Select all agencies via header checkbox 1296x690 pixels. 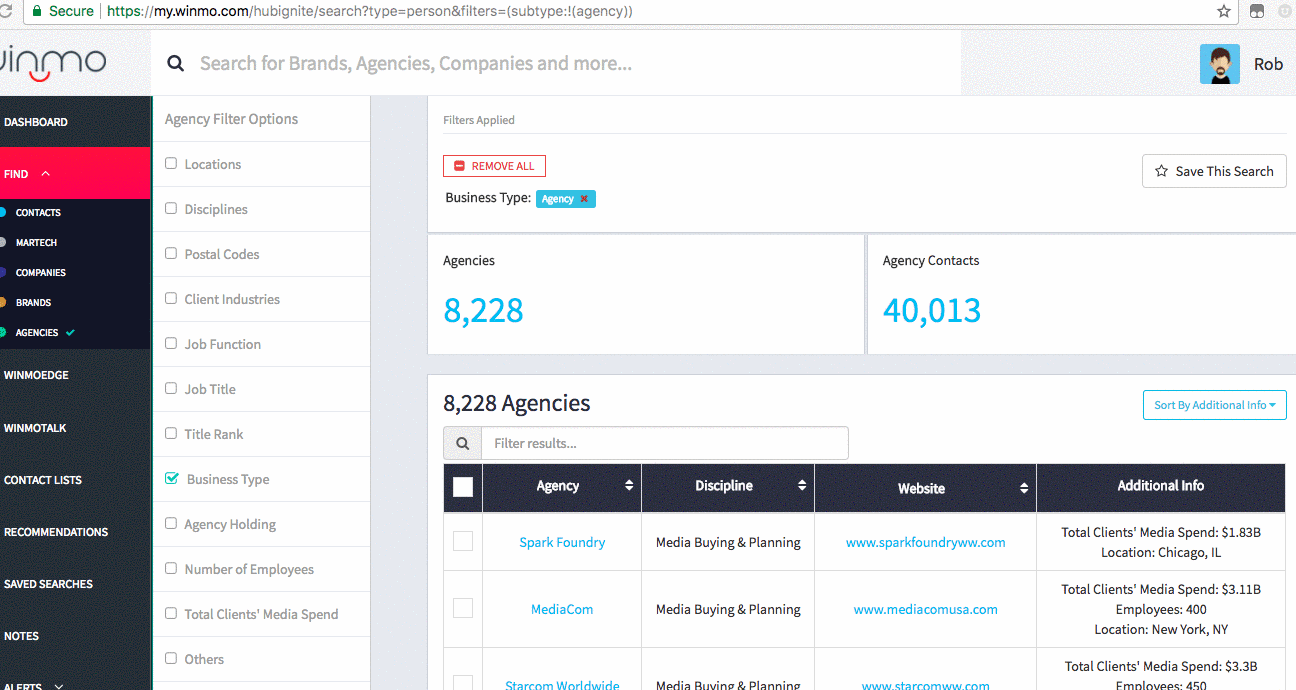pos(463,487)
